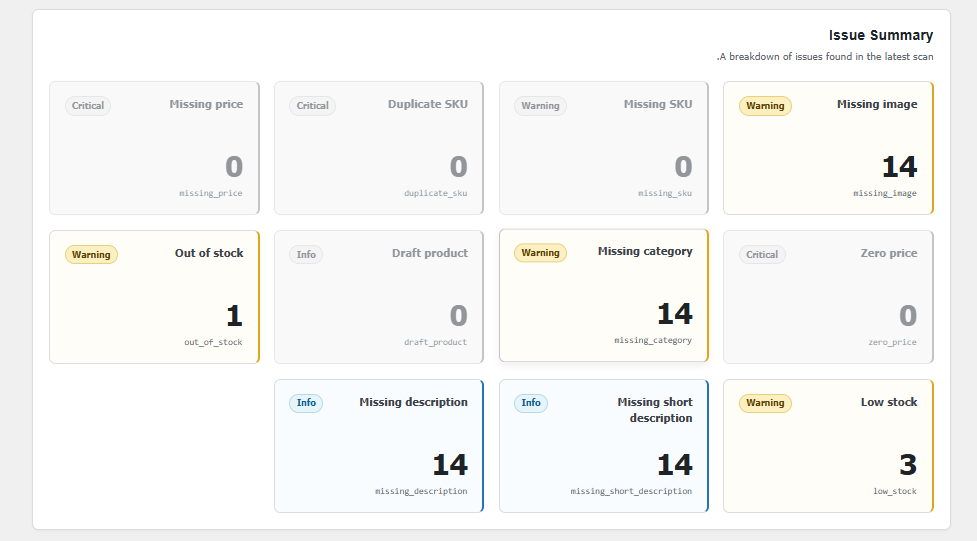Image resolution: width=977 pixels, height=541 pixels.
Task: Open the Duplicate SKU issue card
Action: [379, 148]
